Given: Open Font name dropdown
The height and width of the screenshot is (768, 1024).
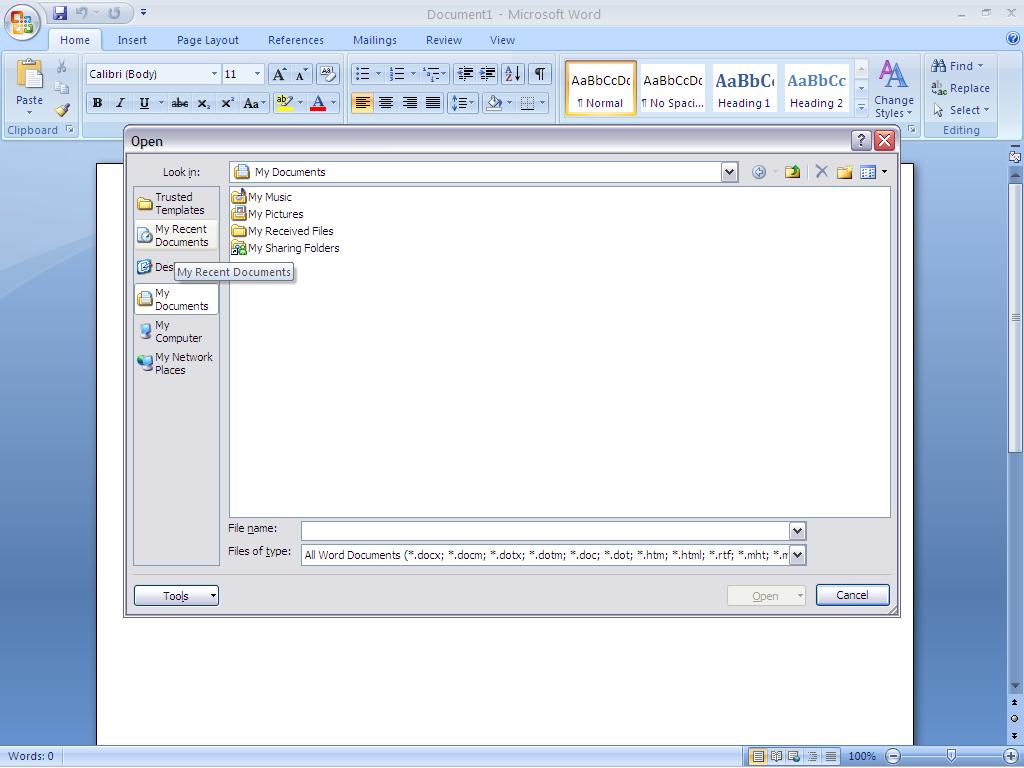Looking at the screenshot, I should (x=214, y=74).
